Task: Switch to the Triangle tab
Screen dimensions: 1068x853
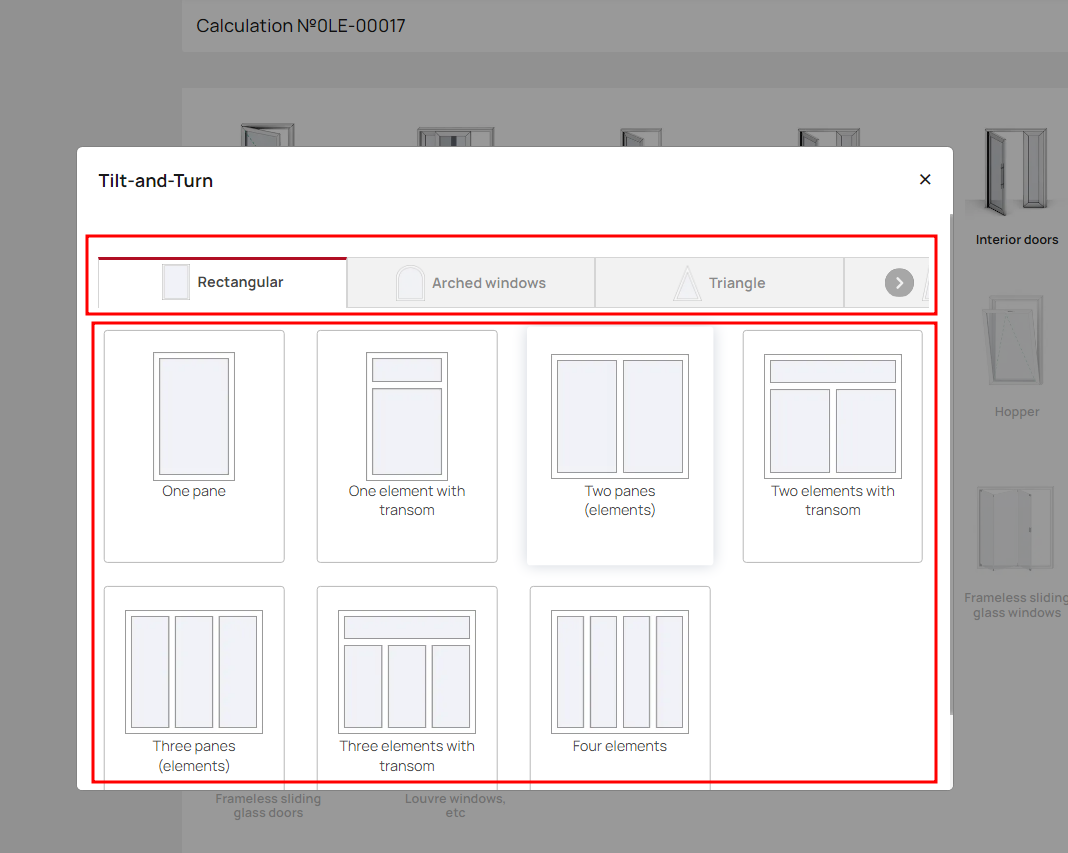Action: click(719, 283)
